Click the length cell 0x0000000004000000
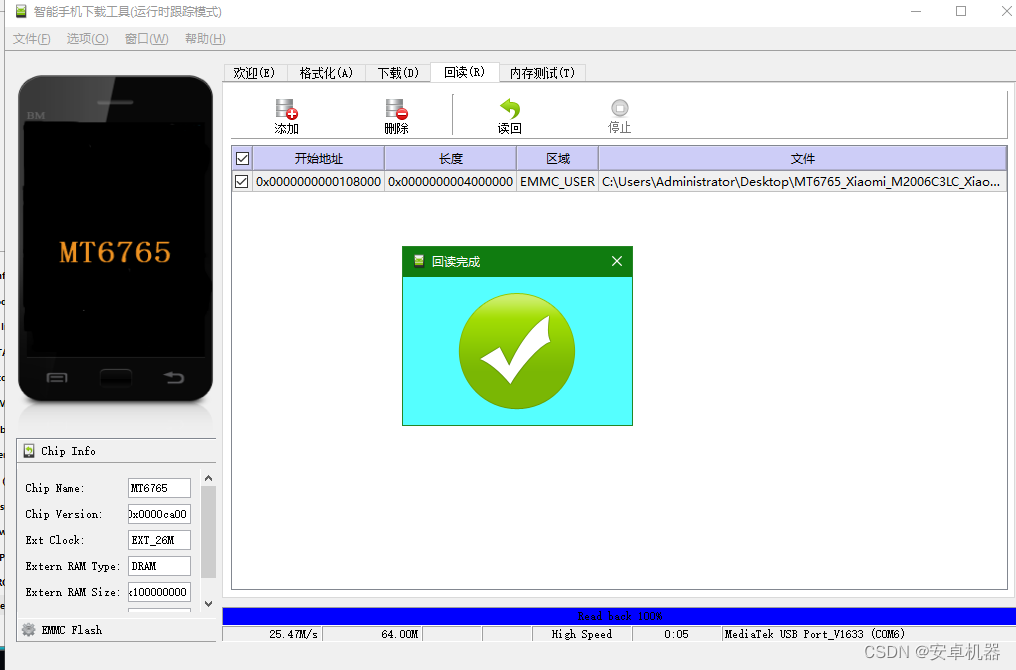1016x670 pixels. tap(450, 181)
